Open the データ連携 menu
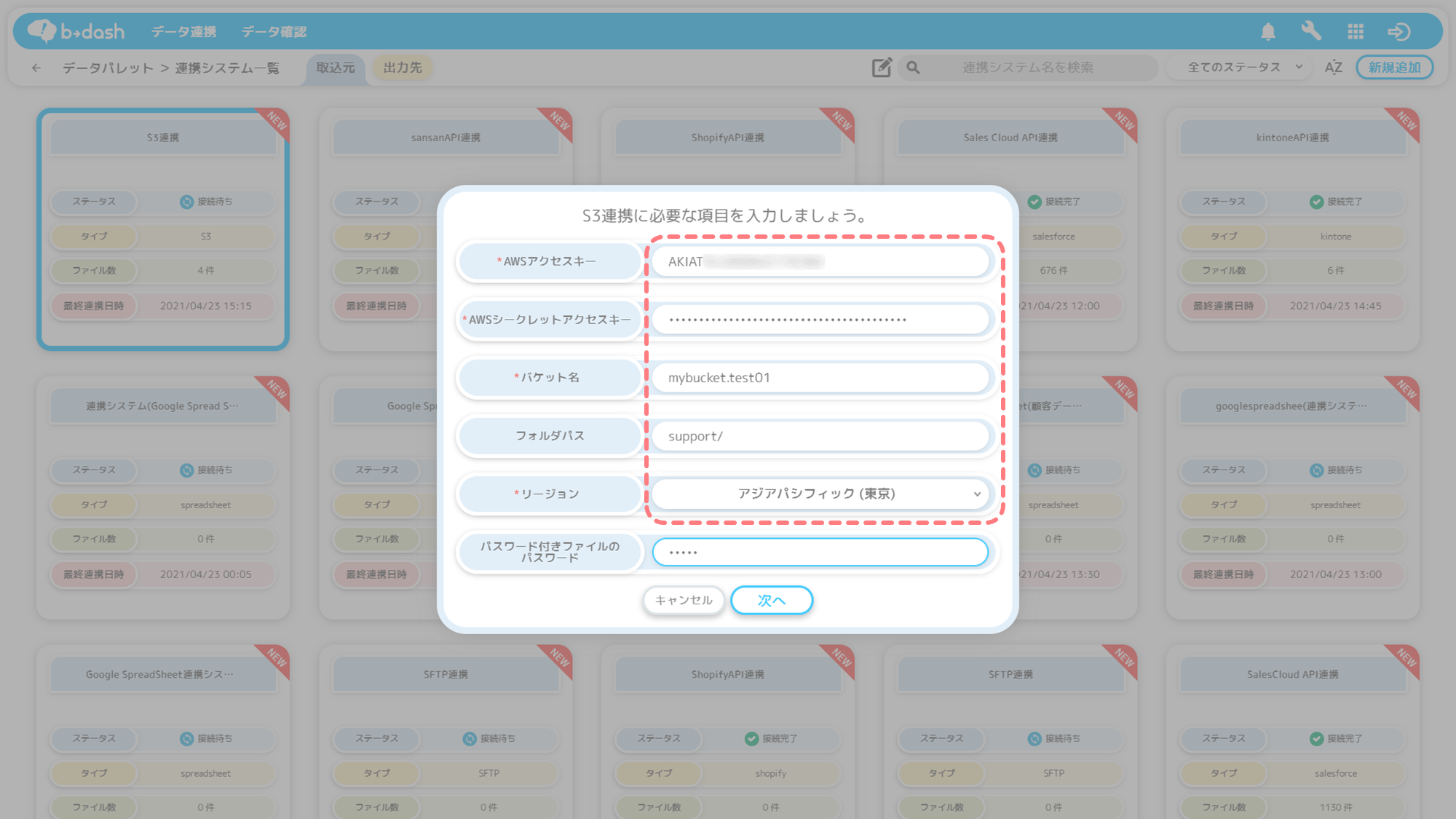Viewport: 1456px width, 819px height. (183, 32)
